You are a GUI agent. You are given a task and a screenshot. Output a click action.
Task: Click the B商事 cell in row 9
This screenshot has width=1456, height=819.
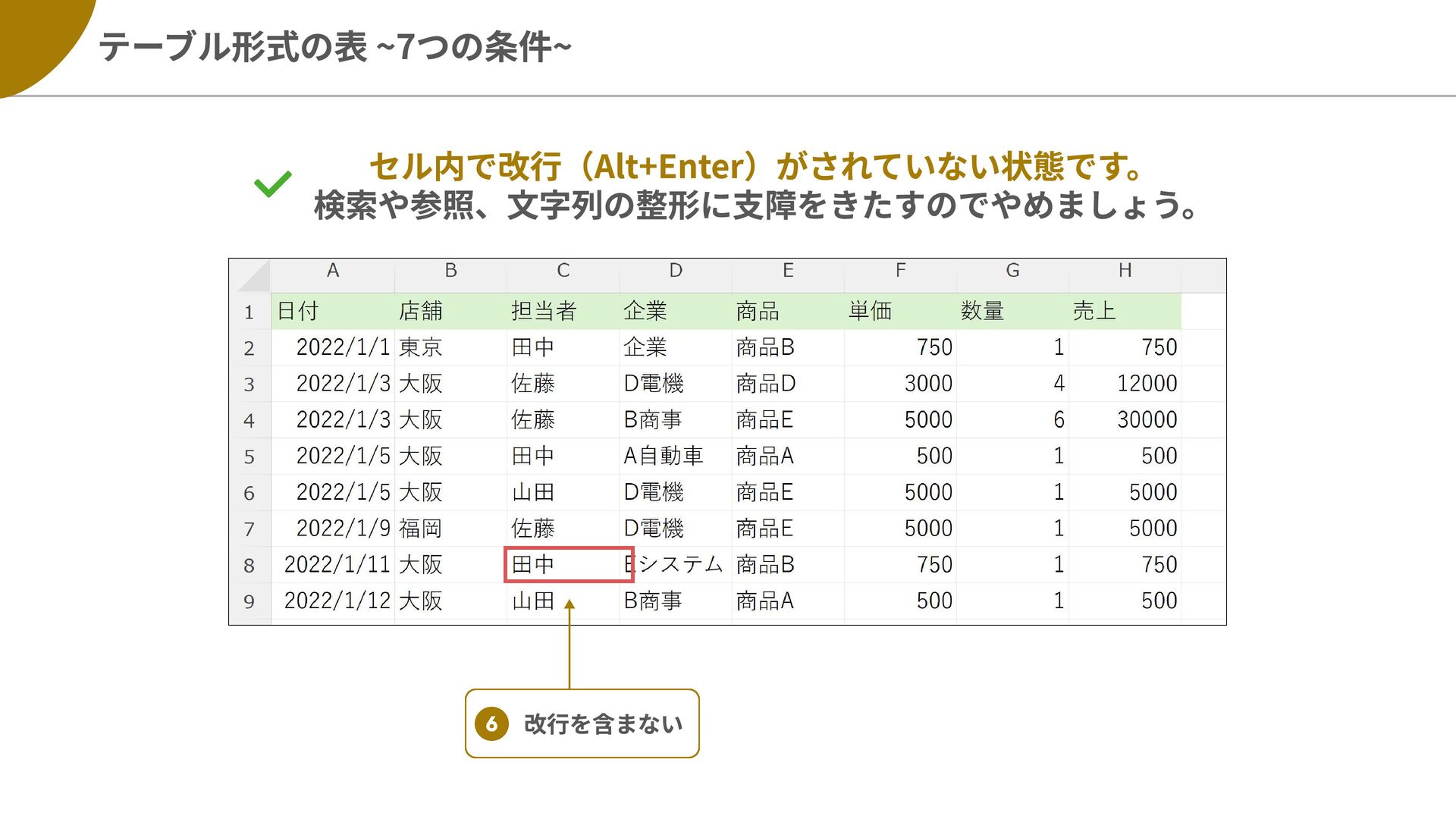[675, 601]
